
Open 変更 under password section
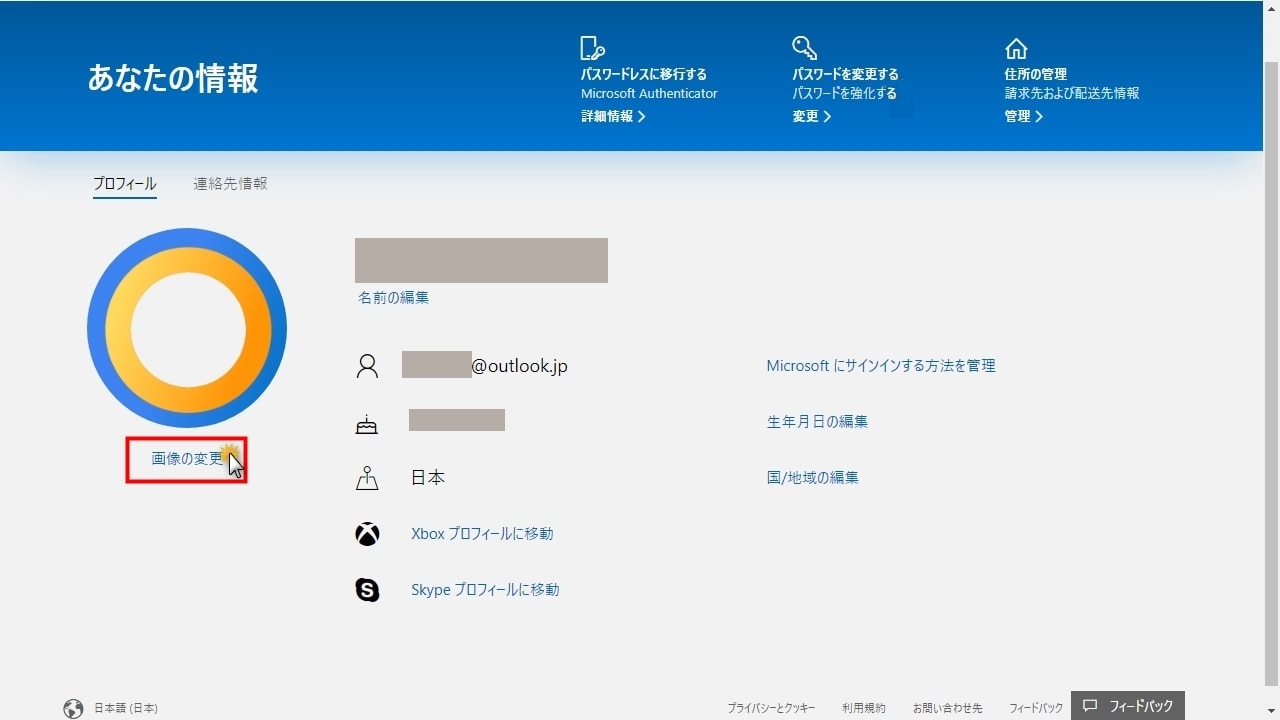pyautogui.click(x=812, y=116)
